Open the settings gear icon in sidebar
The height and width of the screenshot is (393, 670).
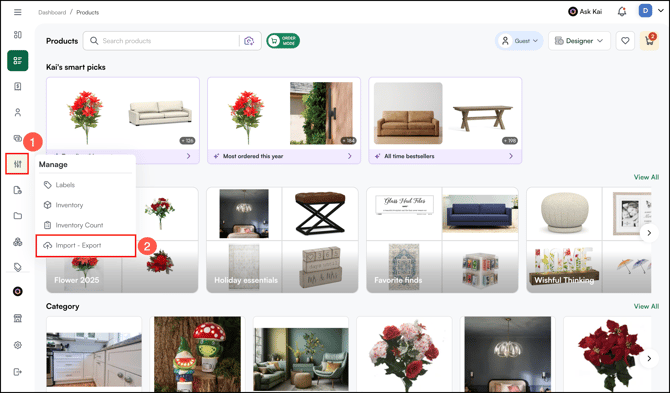coord(18,345)
